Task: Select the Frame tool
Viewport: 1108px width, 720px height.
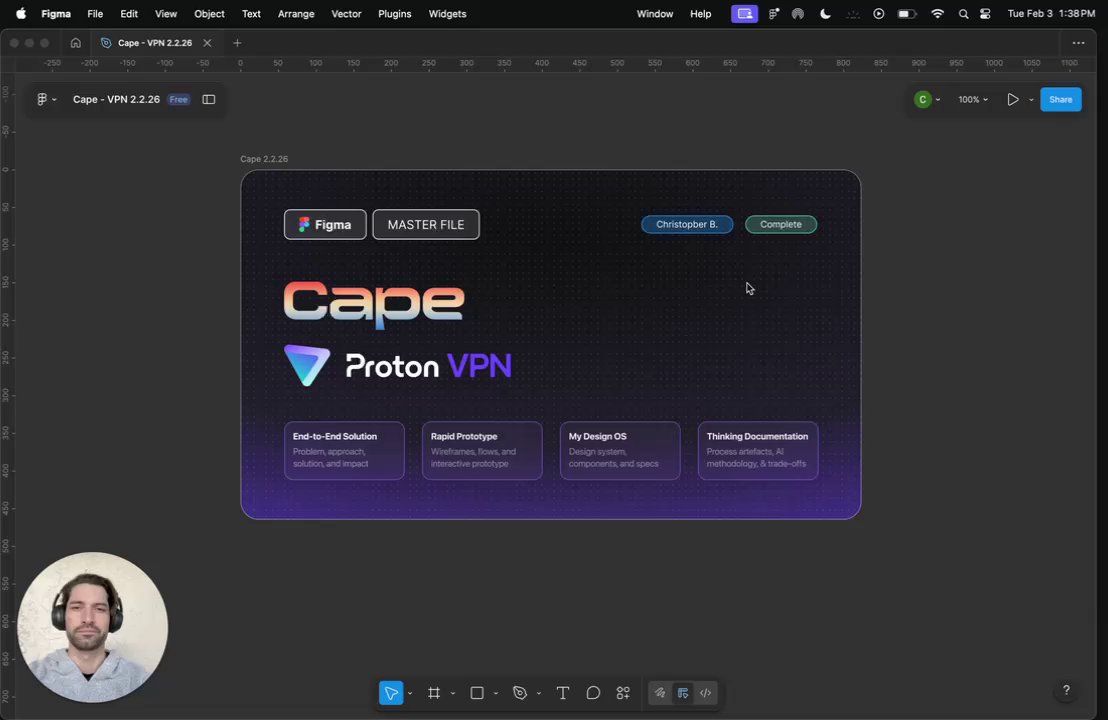Action: point(434,693)
